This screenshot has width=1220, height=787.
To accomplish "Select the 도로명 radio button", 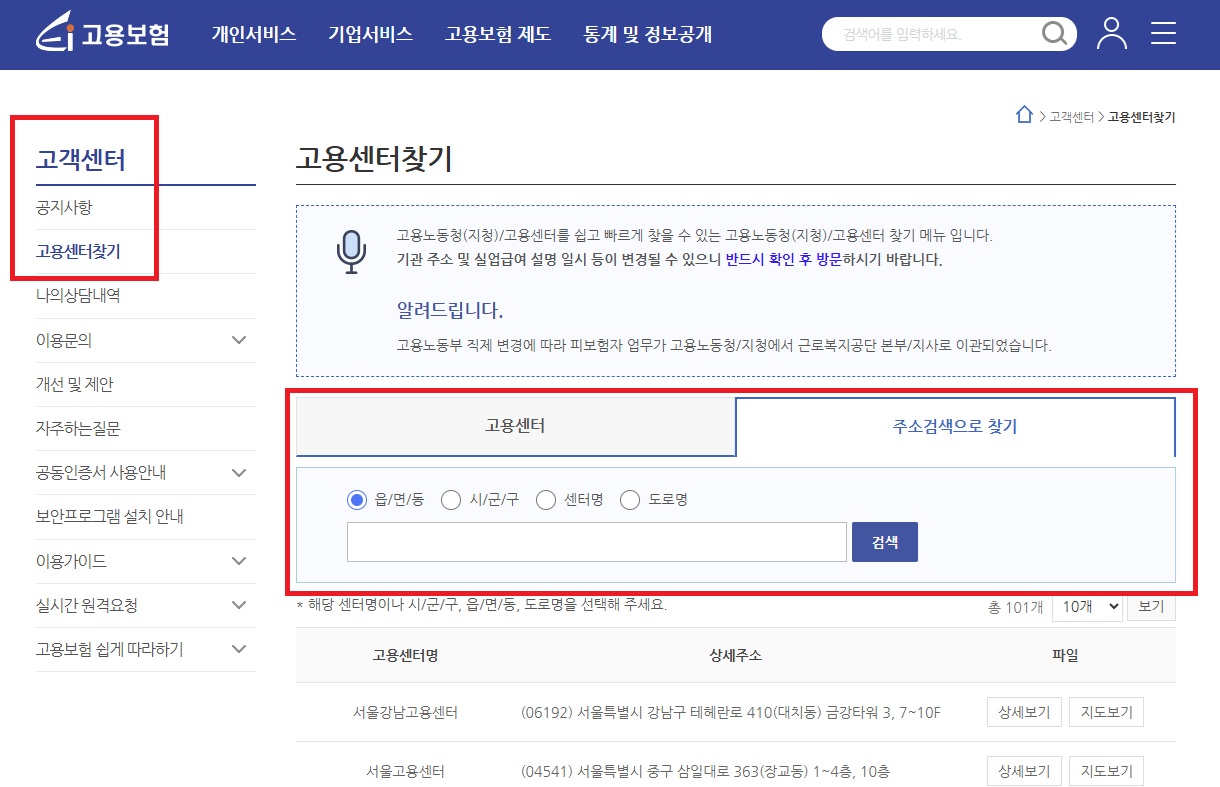I will point(630,500).
